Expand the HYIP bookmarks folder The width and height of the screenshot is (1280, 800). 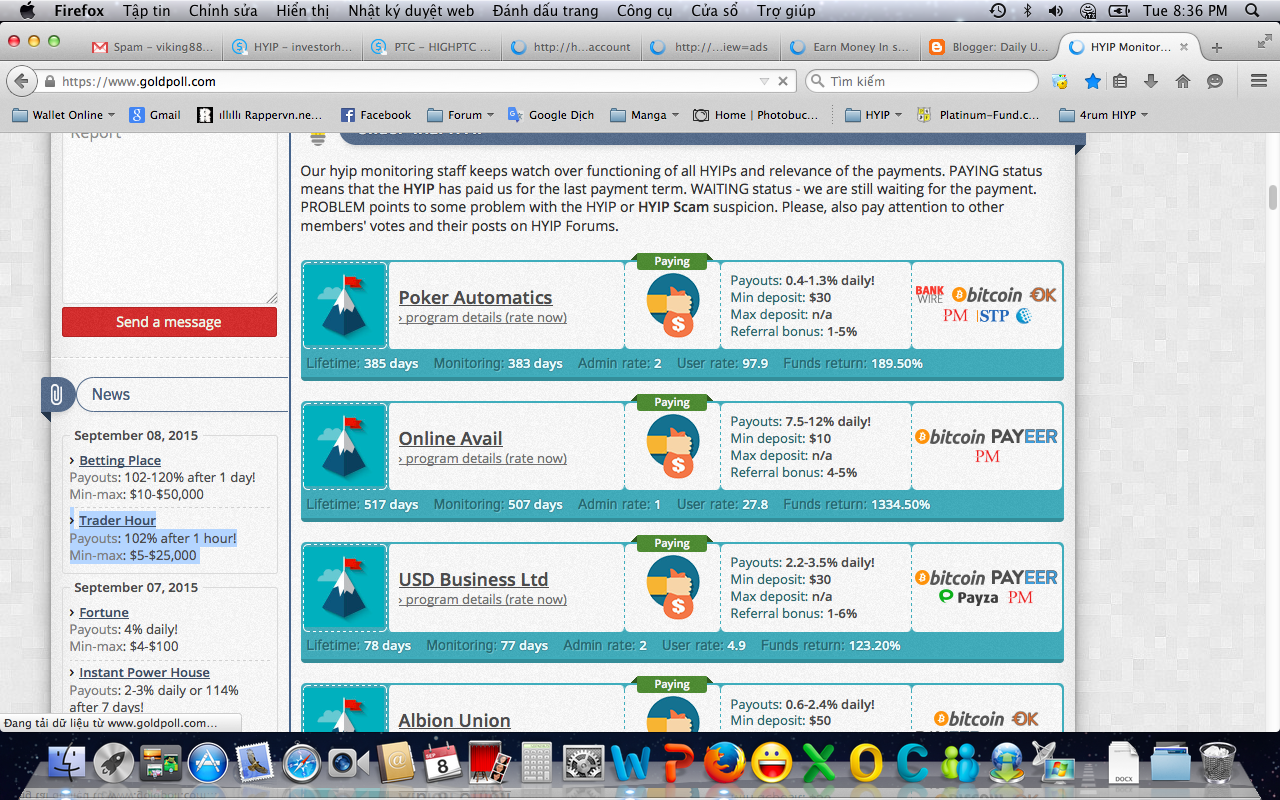[x=873, y=115]
